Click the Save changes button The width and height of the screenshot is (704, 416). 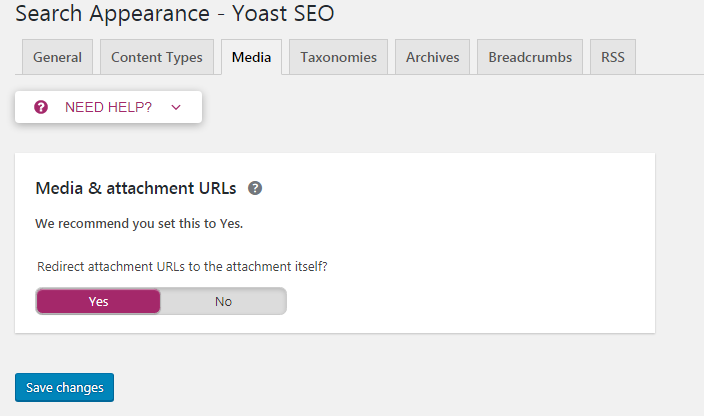click(64, 387)
